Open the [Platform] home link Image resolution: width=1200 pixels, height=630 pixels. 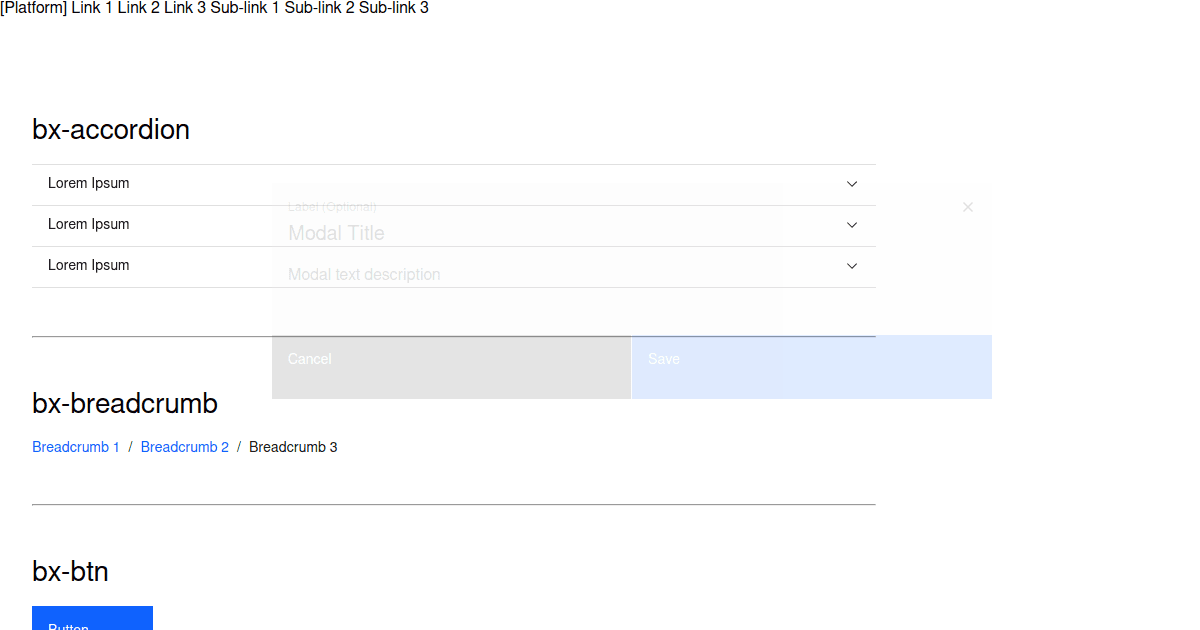(33, 8)
